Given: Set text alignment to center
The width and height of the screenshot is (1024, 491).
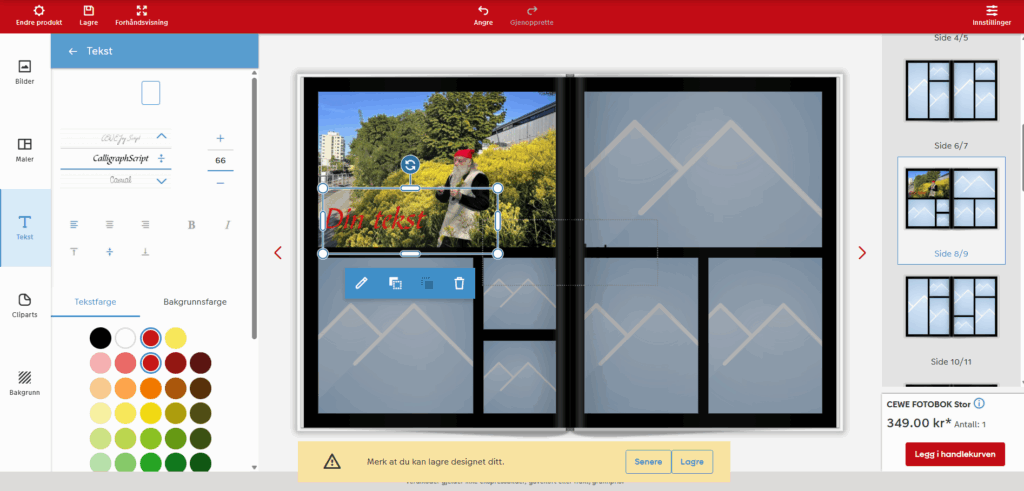Looking at the screenshot, I should (109, 225).
